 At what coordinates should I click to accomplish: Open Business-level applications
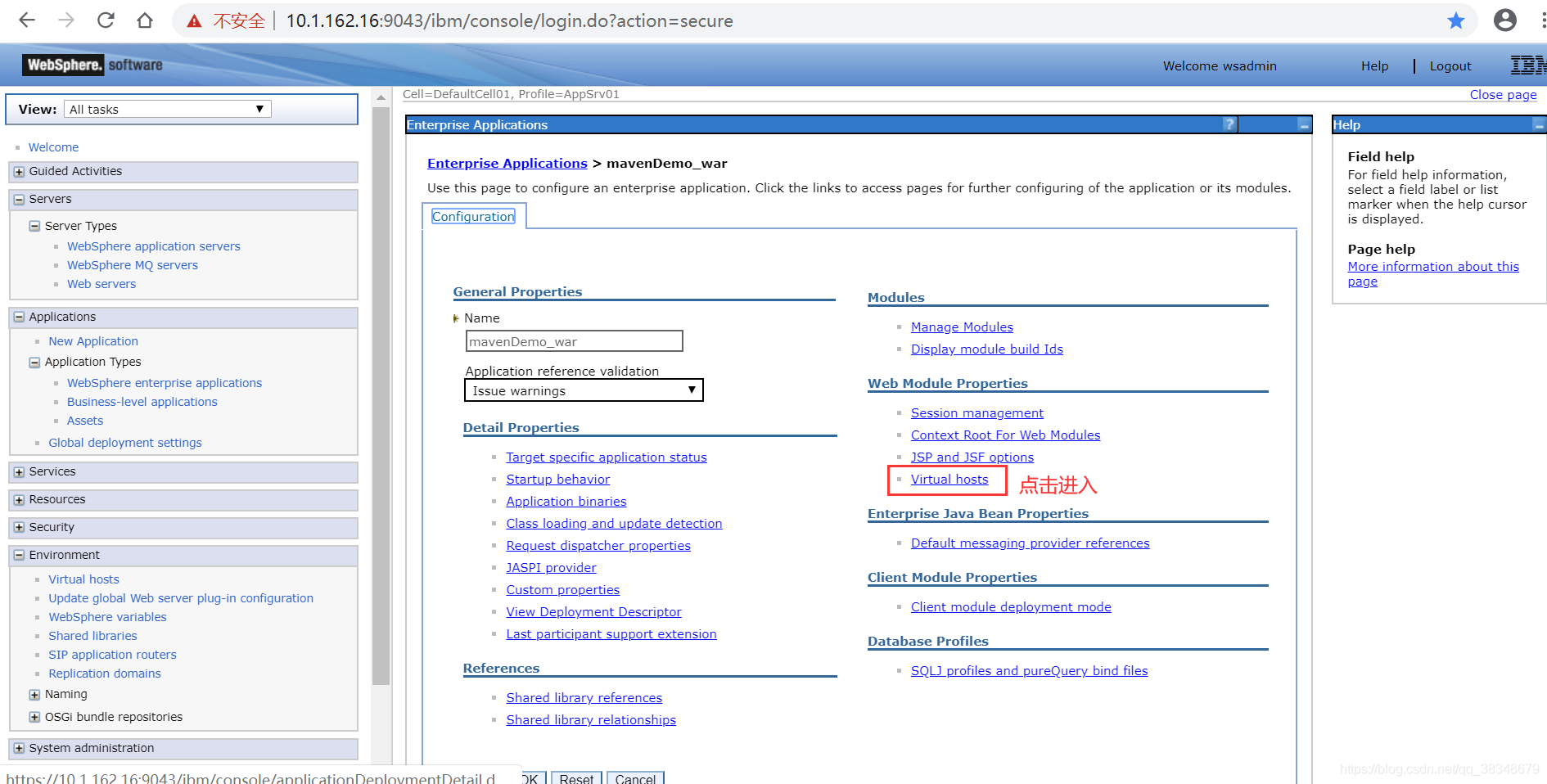(x=142, y=402)
